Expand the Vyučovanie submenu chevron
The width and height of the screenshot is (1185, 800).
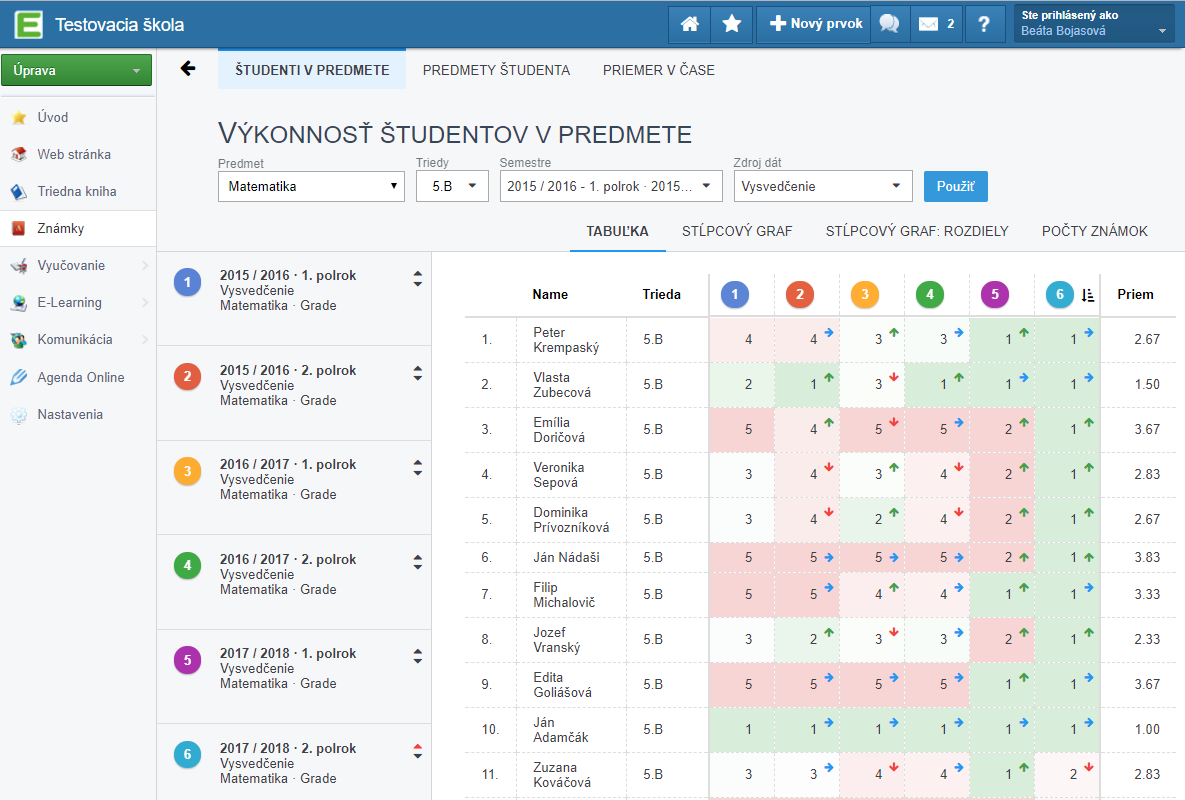tap(145, 265)
